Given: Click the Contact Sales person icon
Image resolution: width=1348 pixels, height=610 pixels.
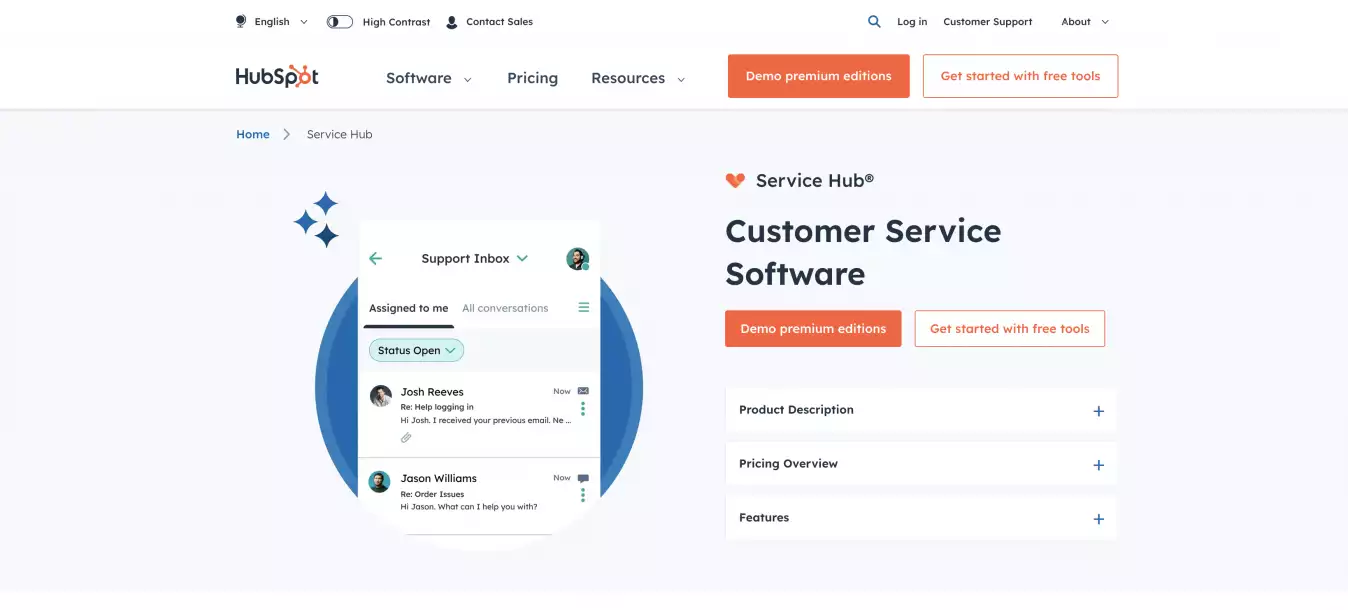Looking at the screenshot, I should pyautogui.click(x=452, y=22).
